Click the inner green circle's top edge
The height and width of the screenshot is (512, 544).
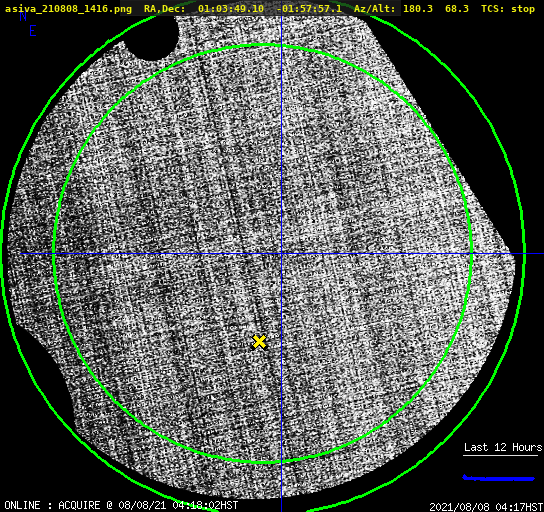click(x=264, y=45)
